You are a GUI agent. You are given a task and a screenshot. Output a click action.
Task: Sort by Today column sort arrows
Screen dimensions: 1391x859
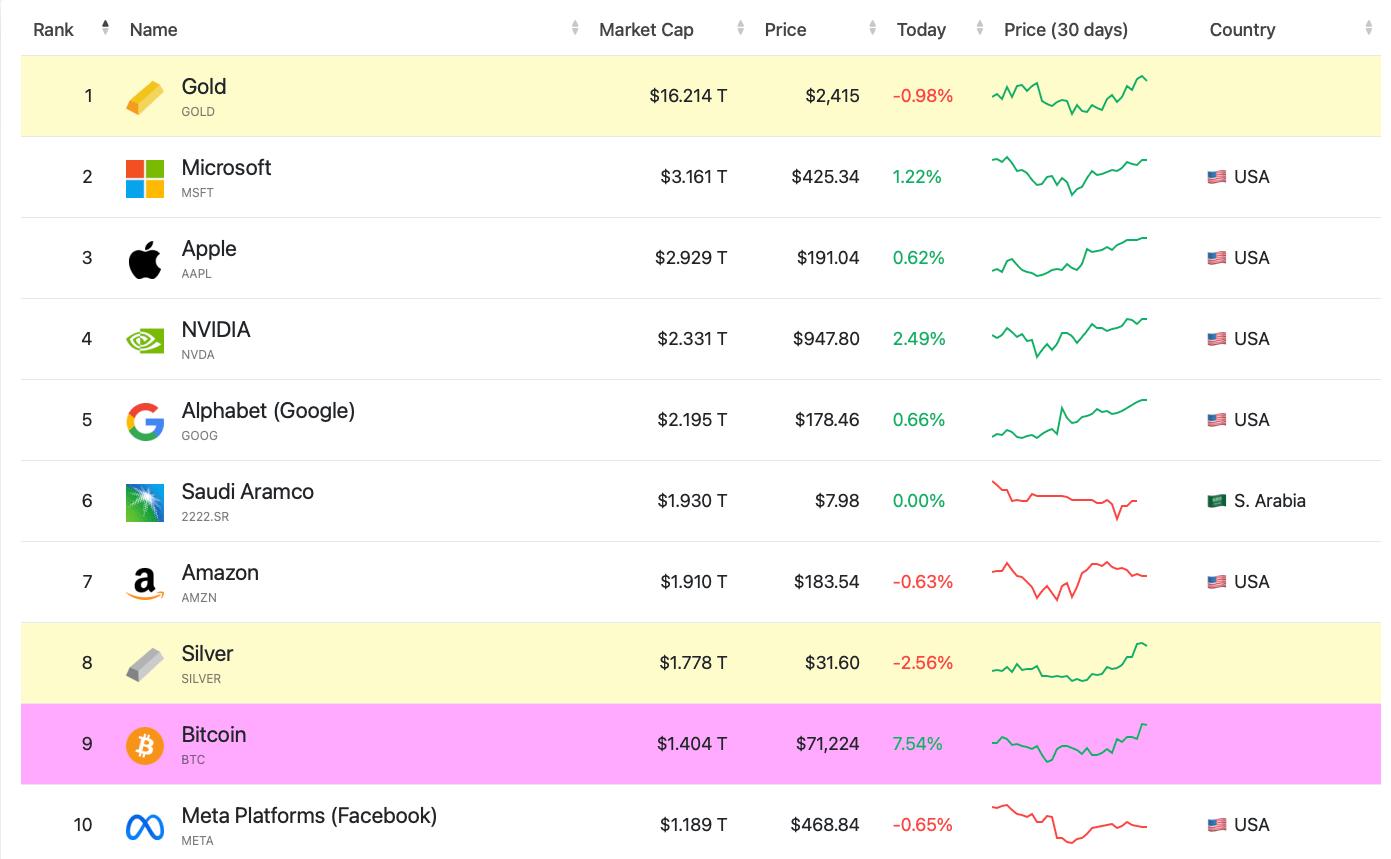(980, 29)
